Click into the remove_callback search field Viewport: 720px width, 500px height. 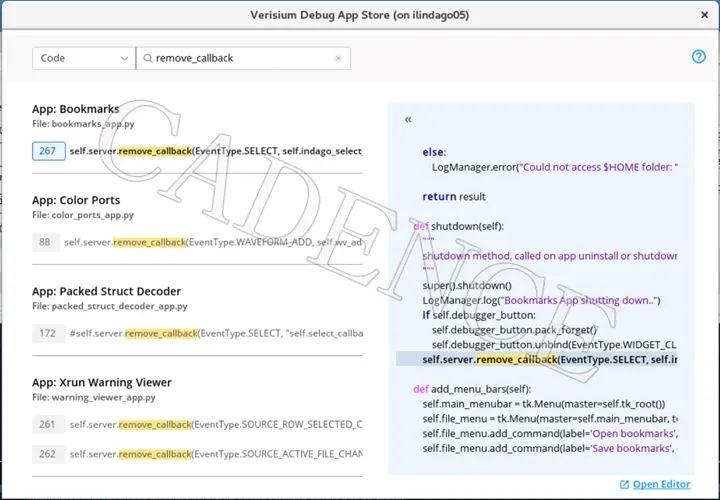tap(240, 58)
